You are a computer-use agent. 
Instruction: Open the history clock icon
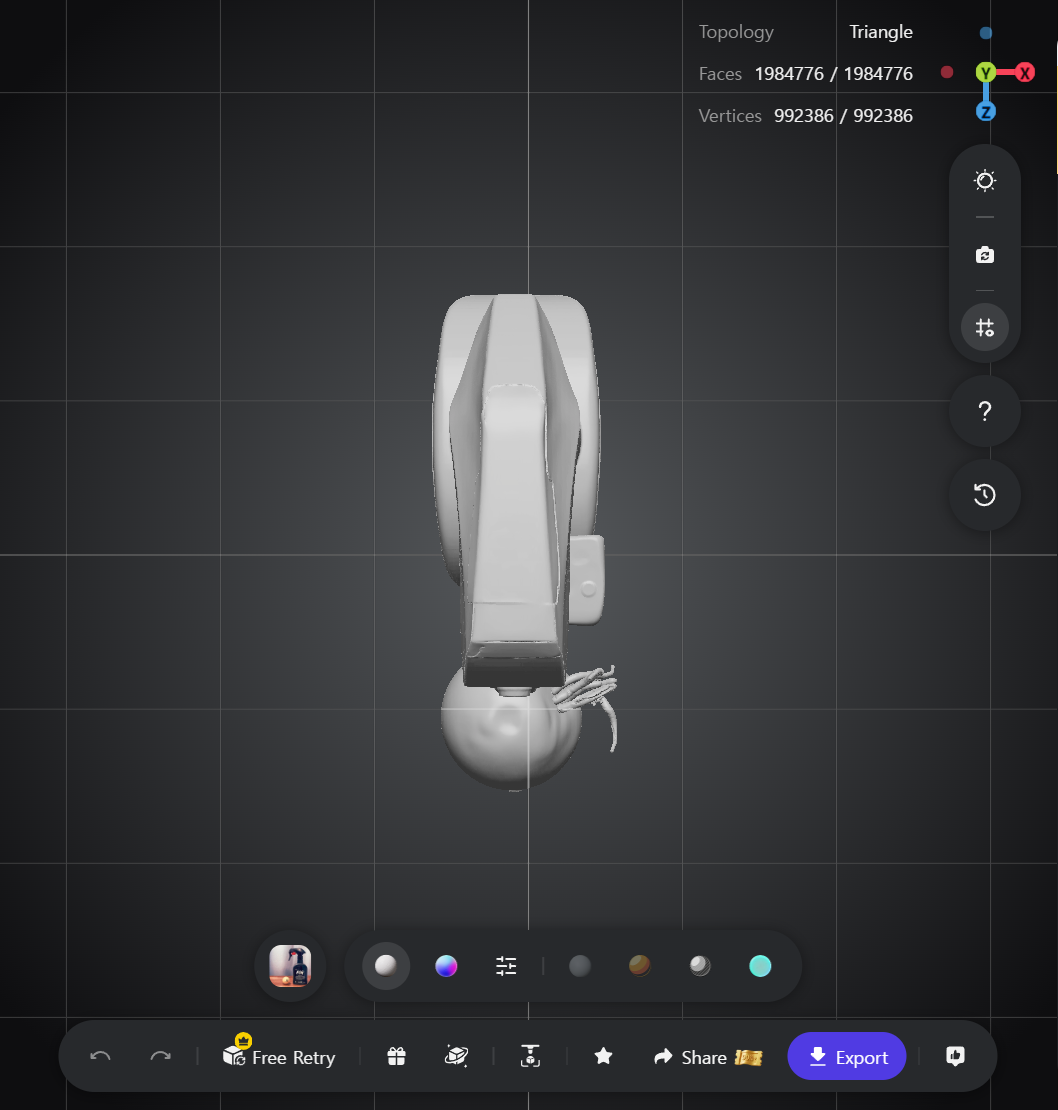click(984, 494)
